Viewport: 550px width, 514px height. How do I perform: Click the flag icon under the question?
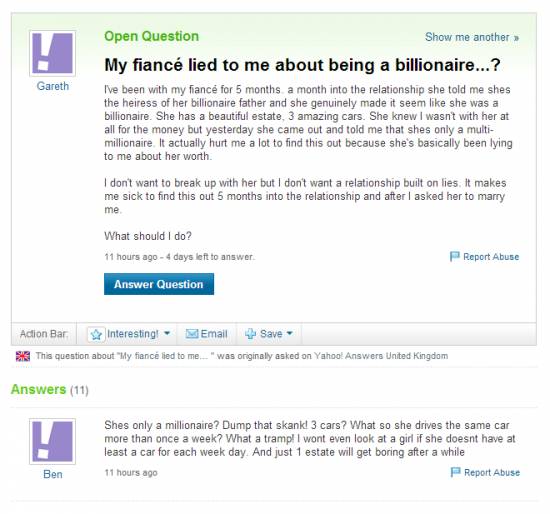455,256
